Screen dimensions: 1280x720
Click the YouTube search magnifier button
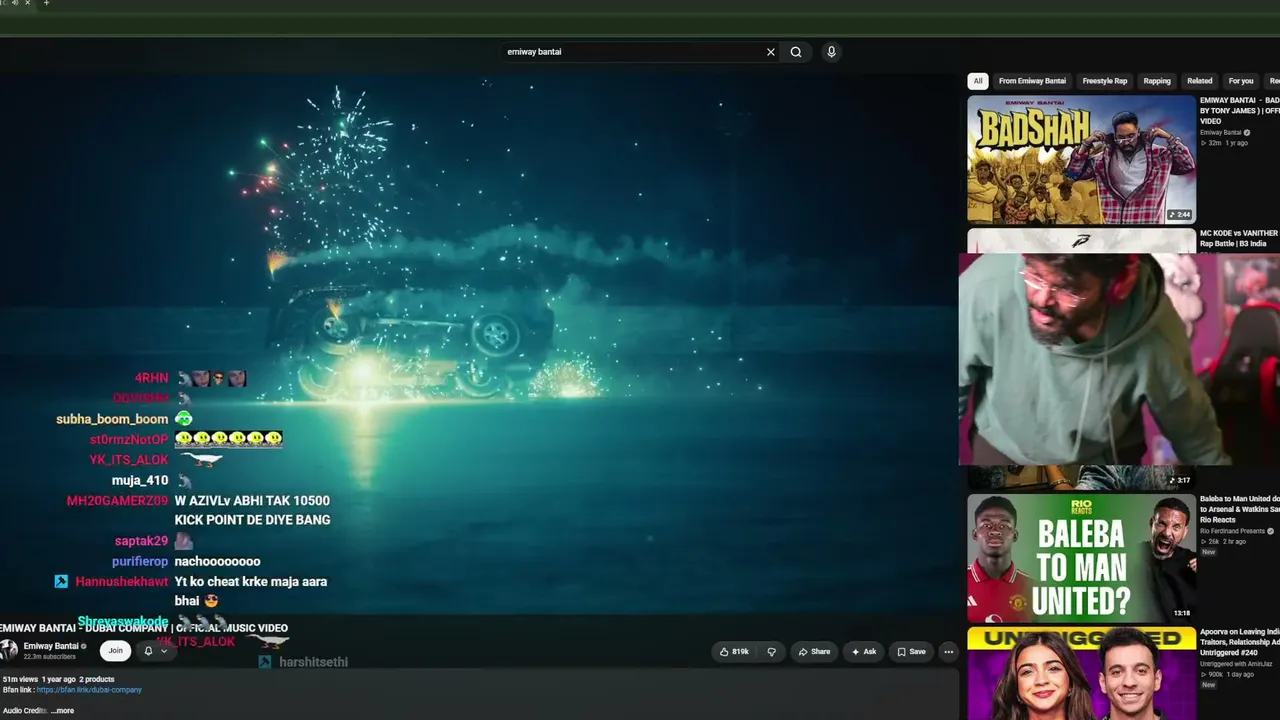point(796,52)
